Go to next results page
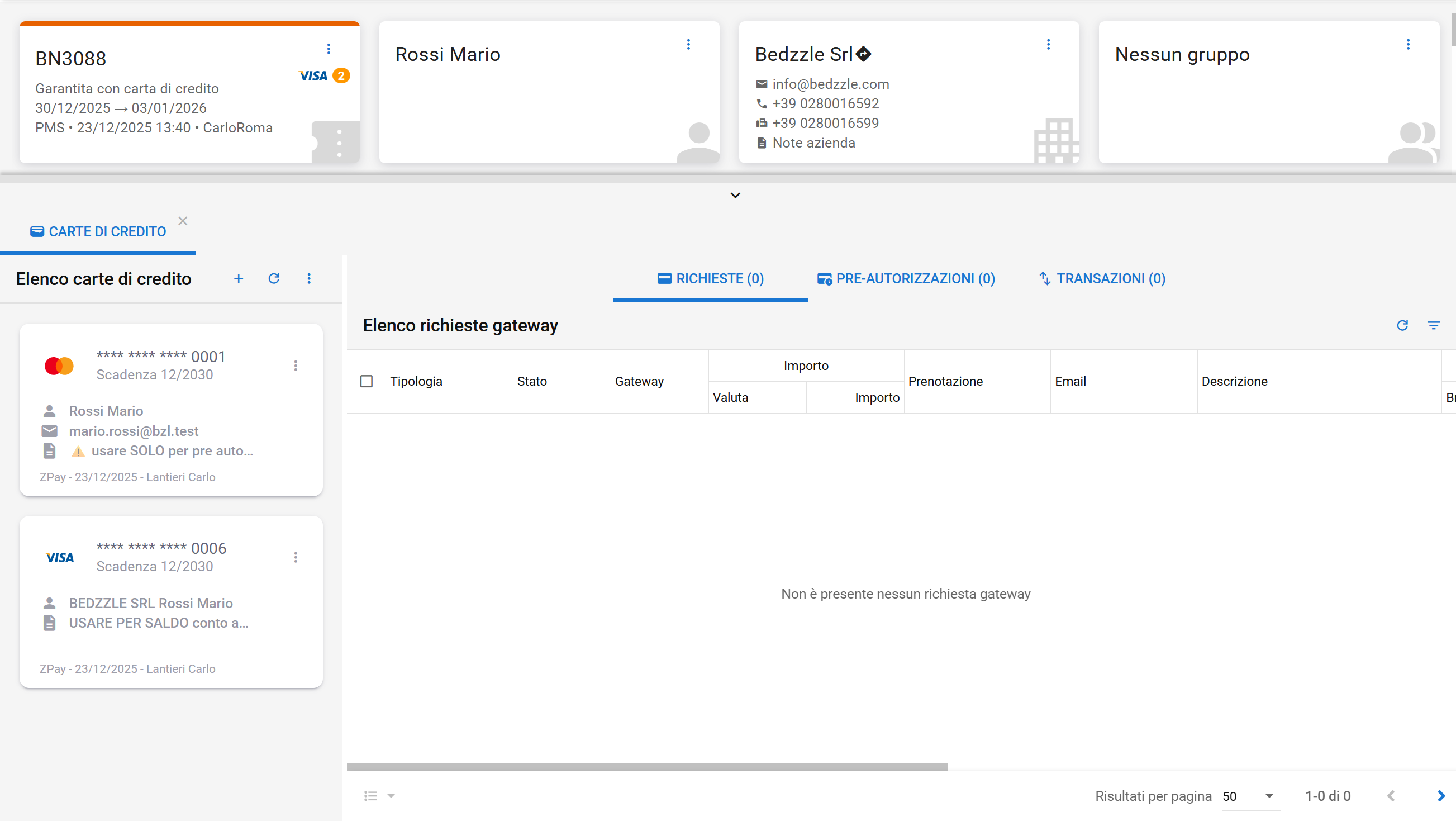This screenshot has height=821, width=1456. pyautogui.click(x=1441, y=796)
